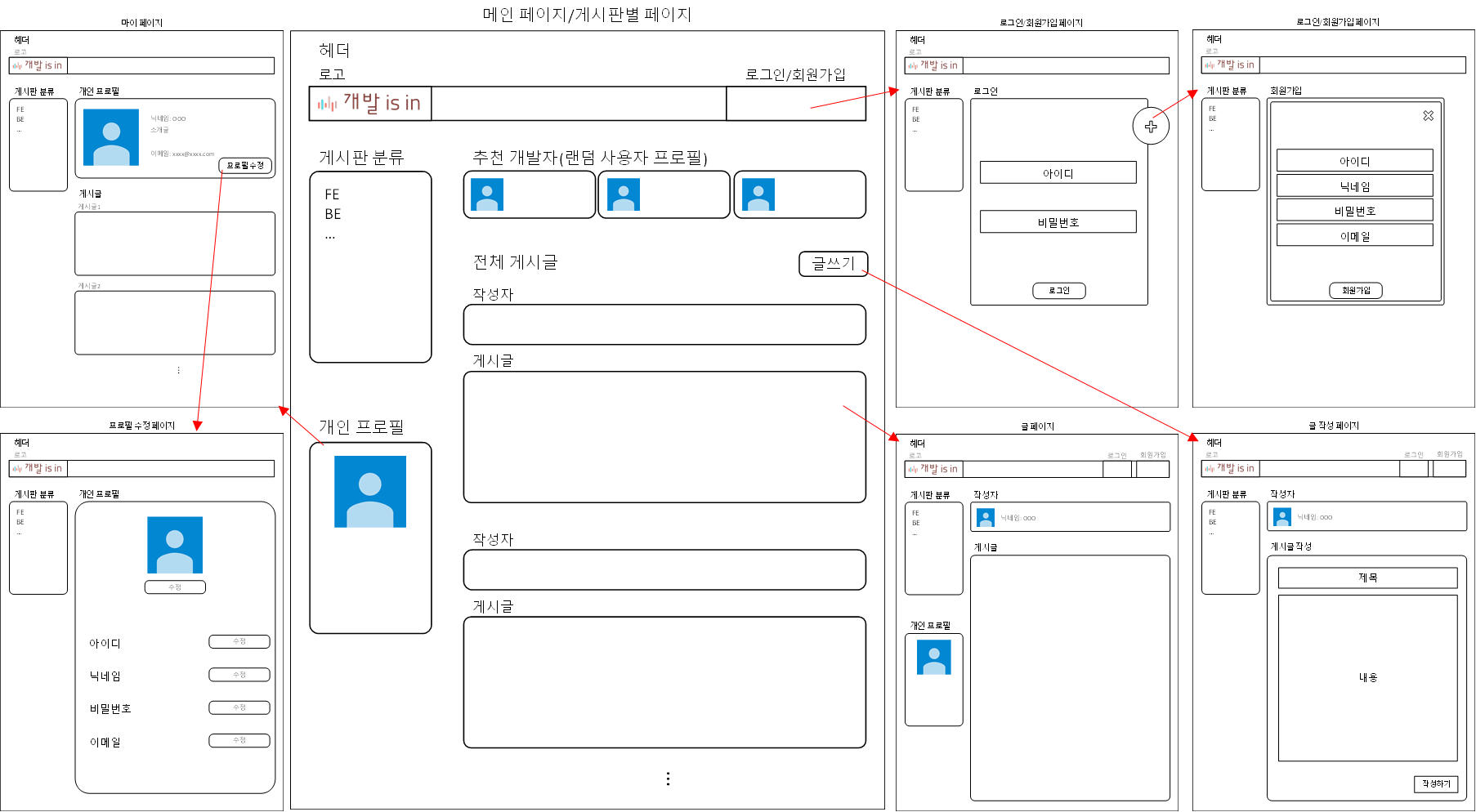Click the 글쓰기 button
Image resolution: width=1476 pixels, height=812 pixels.
833,263
